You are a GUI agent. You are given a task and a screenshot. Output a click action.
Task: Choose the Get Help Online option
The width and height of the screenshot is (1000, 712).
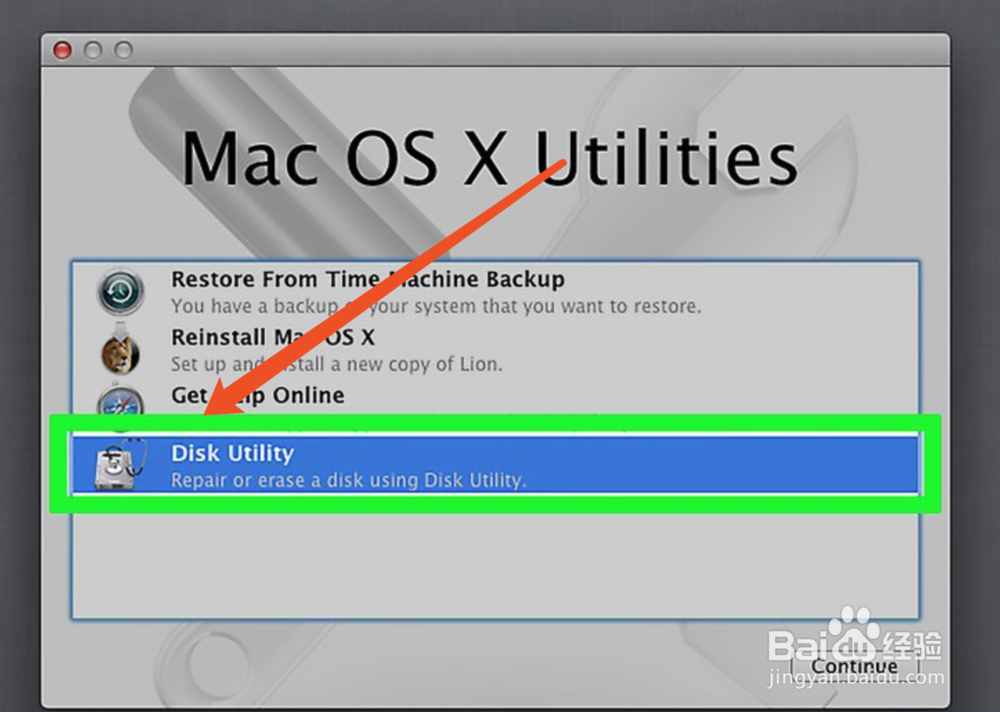pyautogui.click(x=258, y=396)
